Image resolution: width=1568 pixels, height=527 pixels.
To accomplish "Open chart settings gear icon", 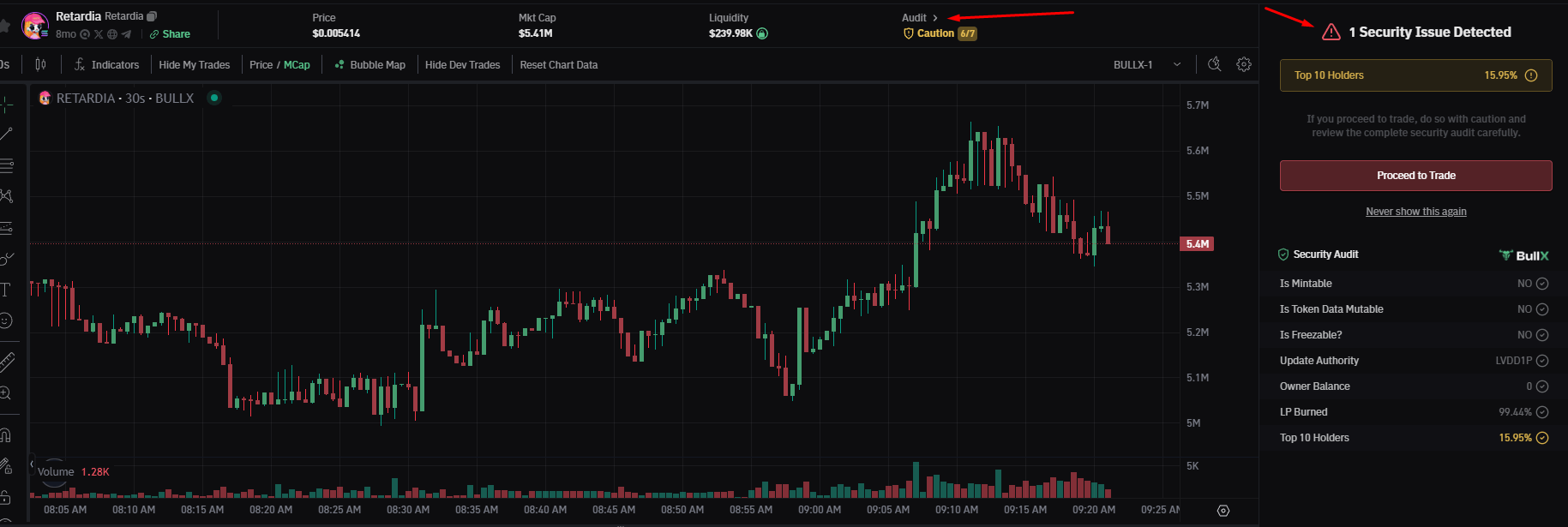I will pyautogui.click(x=1244, y=64).
